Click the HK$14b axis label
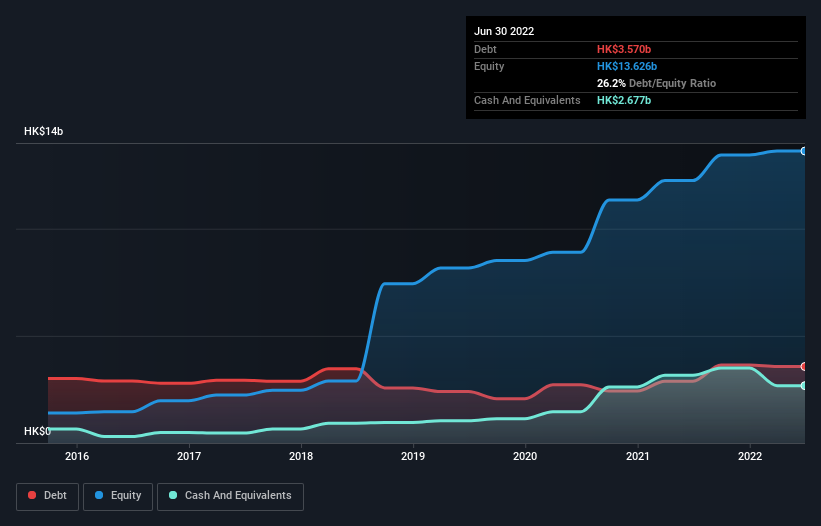This screenshot has width=821, height=526. pyautogui.click(x=43, y=131)
